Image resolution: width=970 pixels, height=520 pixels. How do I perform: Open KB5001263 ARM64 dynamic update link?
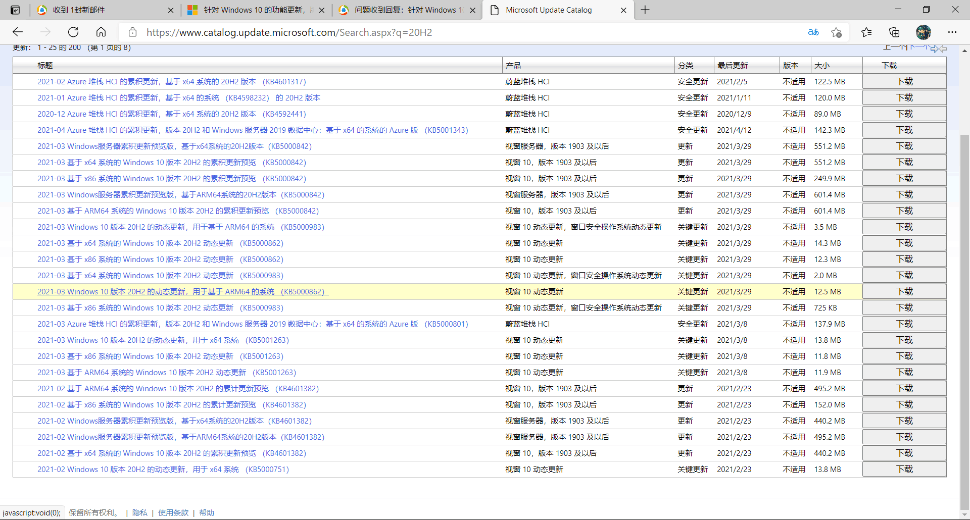[166, 372]
